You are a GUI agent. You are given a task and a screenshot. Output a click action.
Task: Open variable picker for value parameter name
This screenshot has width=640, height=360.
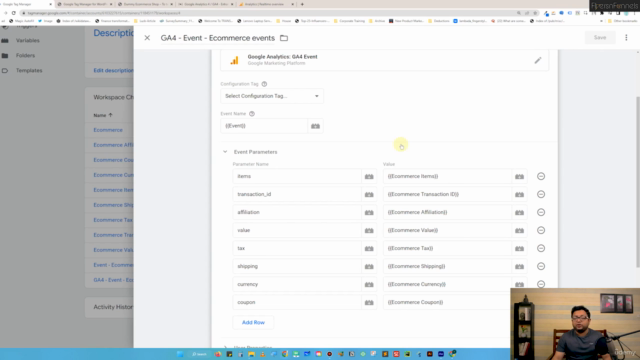[x=369, y=230]
